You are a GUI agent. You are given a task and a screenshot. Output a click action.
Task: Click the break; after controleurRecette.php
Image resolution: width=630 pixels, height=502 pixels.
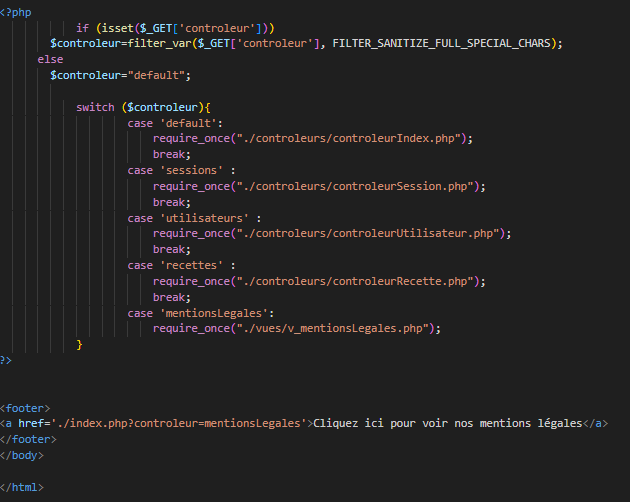coord(172,297)
